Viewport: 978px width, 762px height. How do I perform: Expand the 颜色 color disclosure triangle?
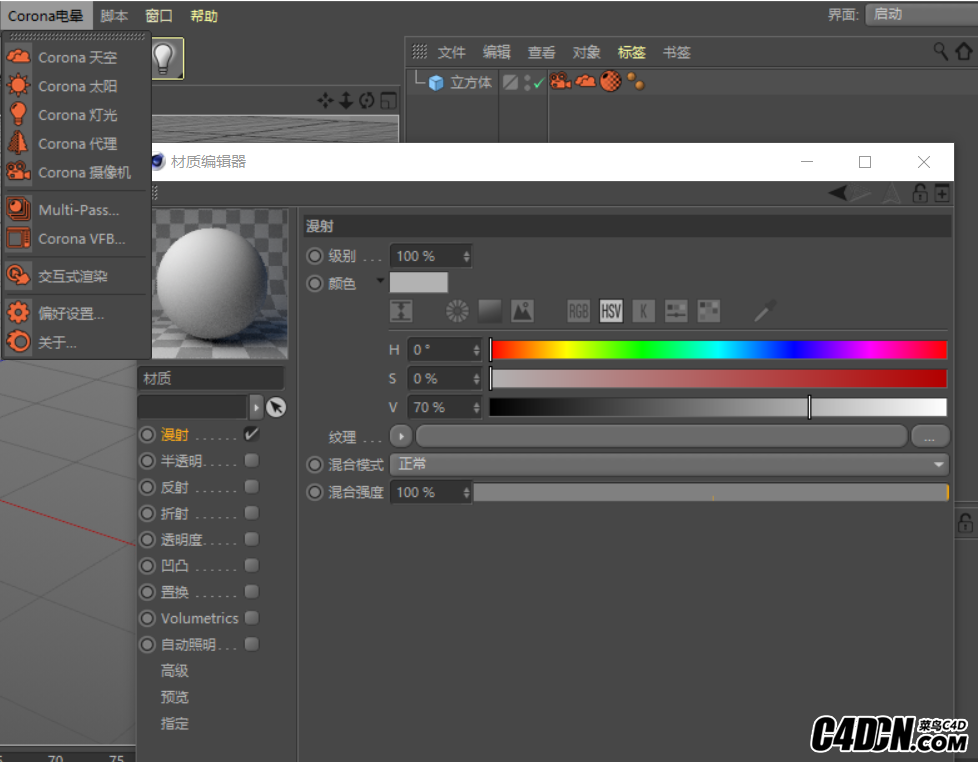380,281
